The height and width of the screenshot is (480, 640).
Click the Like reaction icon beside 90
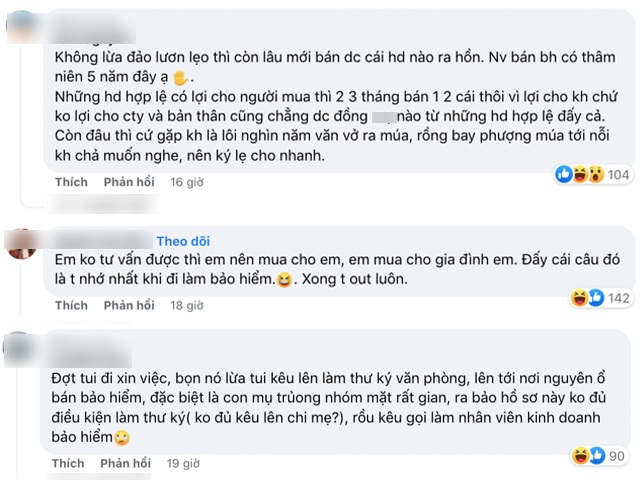(x=592, y=456)
